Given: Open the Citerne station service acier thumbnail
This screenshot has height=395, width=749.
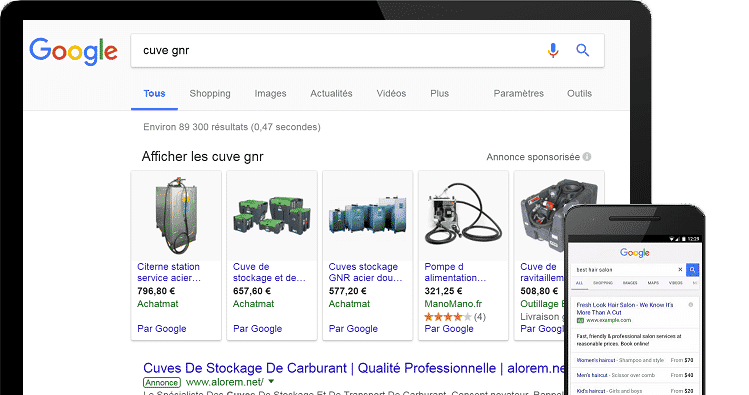Looking at the screenshot, I should 176,216.
